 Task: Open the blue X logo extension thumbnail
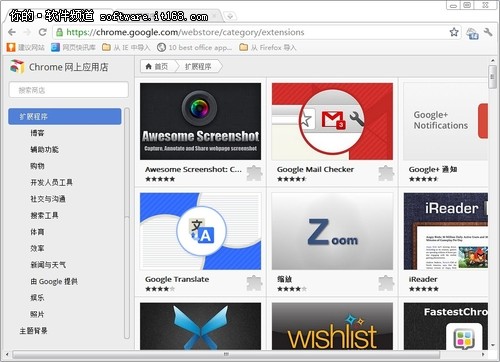click(200, 326)
